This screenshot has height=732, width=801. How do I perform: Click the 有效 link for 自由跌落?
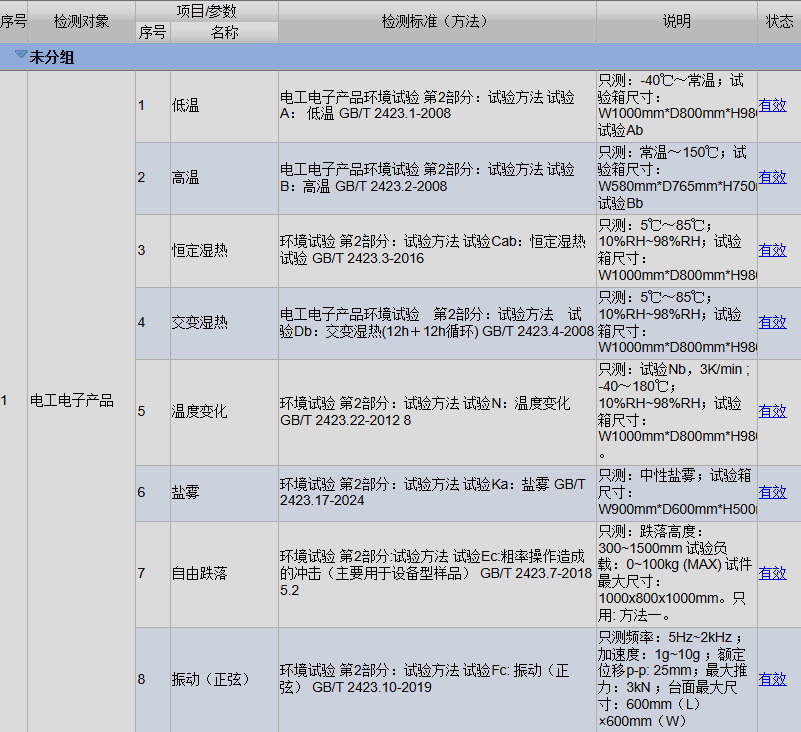[x=772, y=573]
